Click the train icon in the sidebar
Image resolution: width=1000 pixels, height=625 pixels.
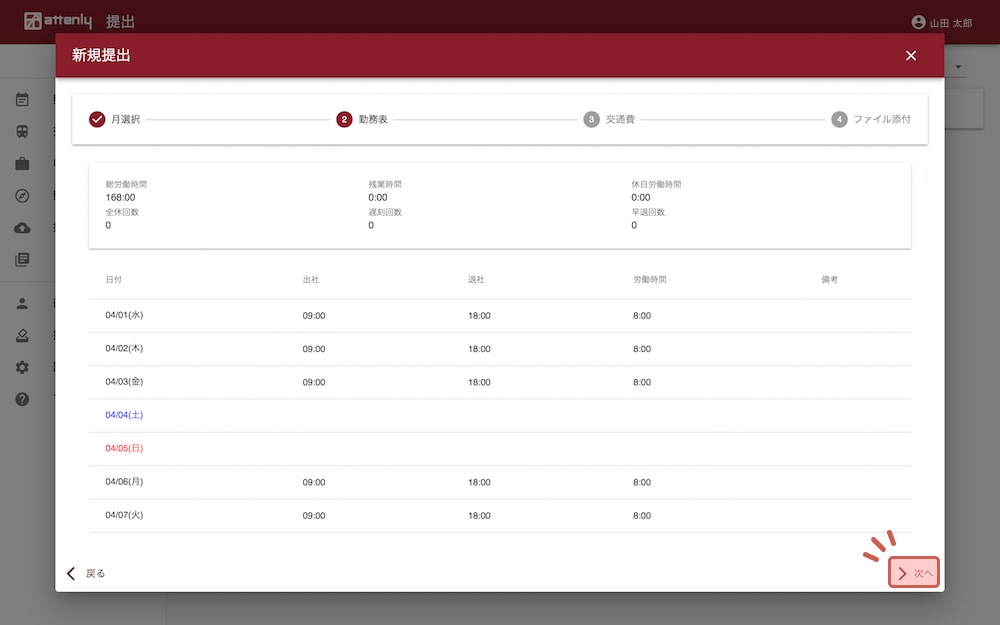(x=22, y=132)
